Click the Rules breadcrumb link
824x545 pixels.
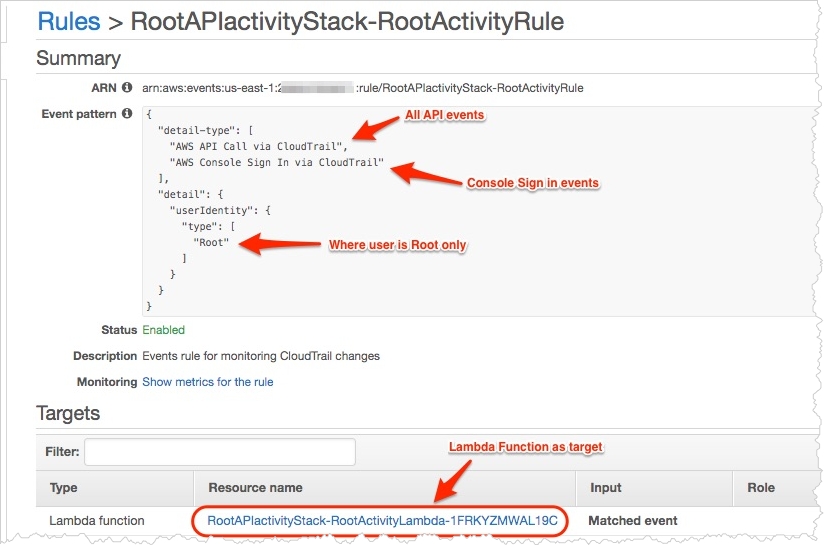coord(69,20)
